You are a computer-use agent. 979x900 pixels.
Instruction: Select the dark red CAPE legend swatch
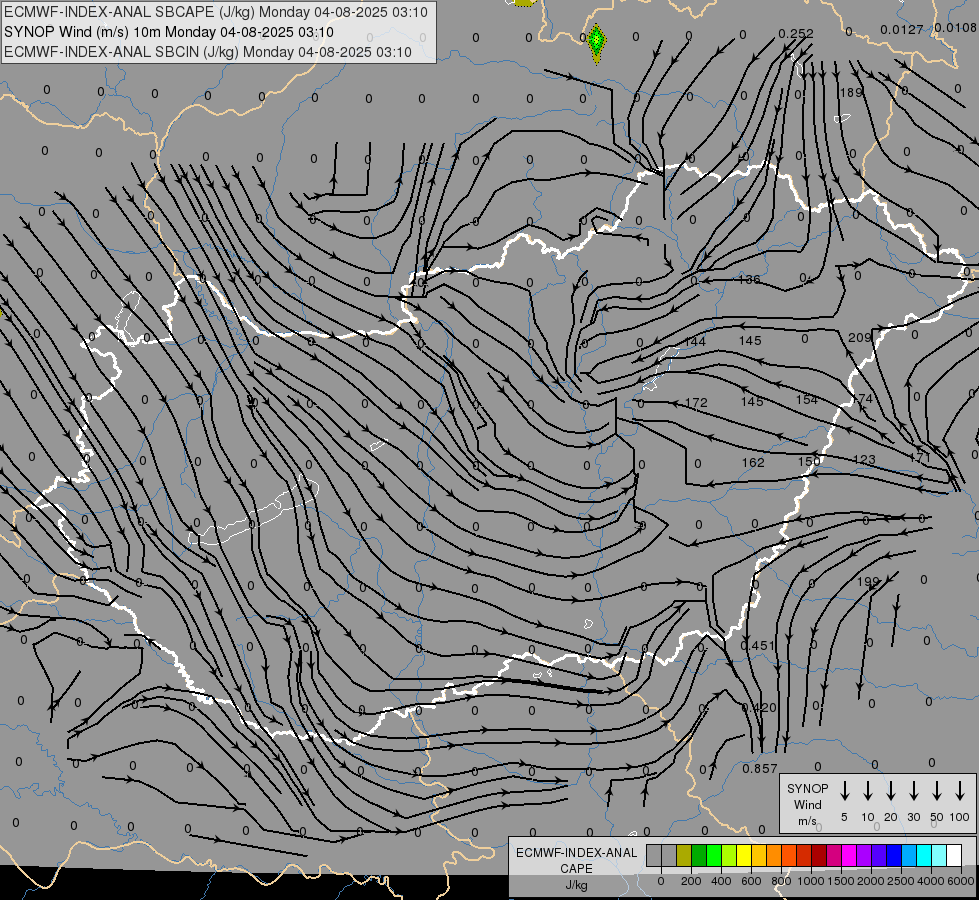coord(819,855)
